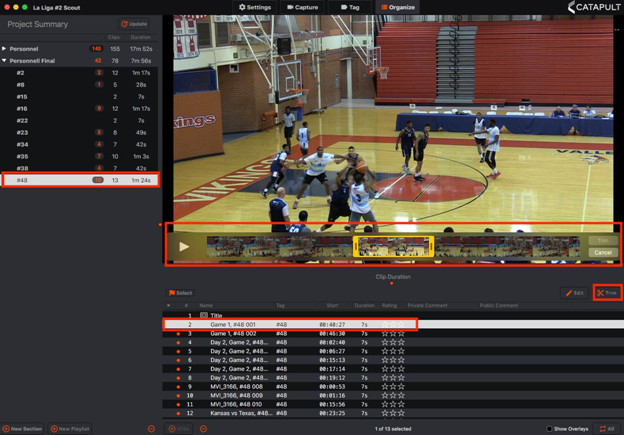Toggle the orange dot on row 3
Screen dimensions: 624x435
[x=178, y=333]
